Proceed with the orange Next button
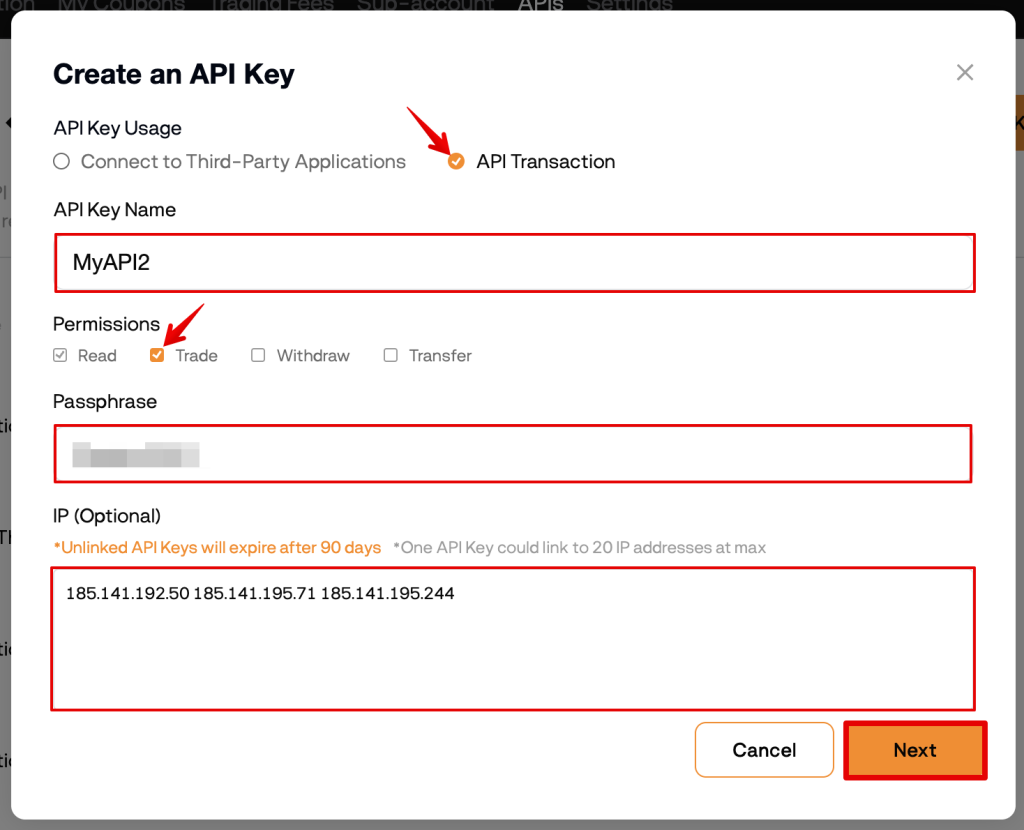 click(x=915, y=750)
